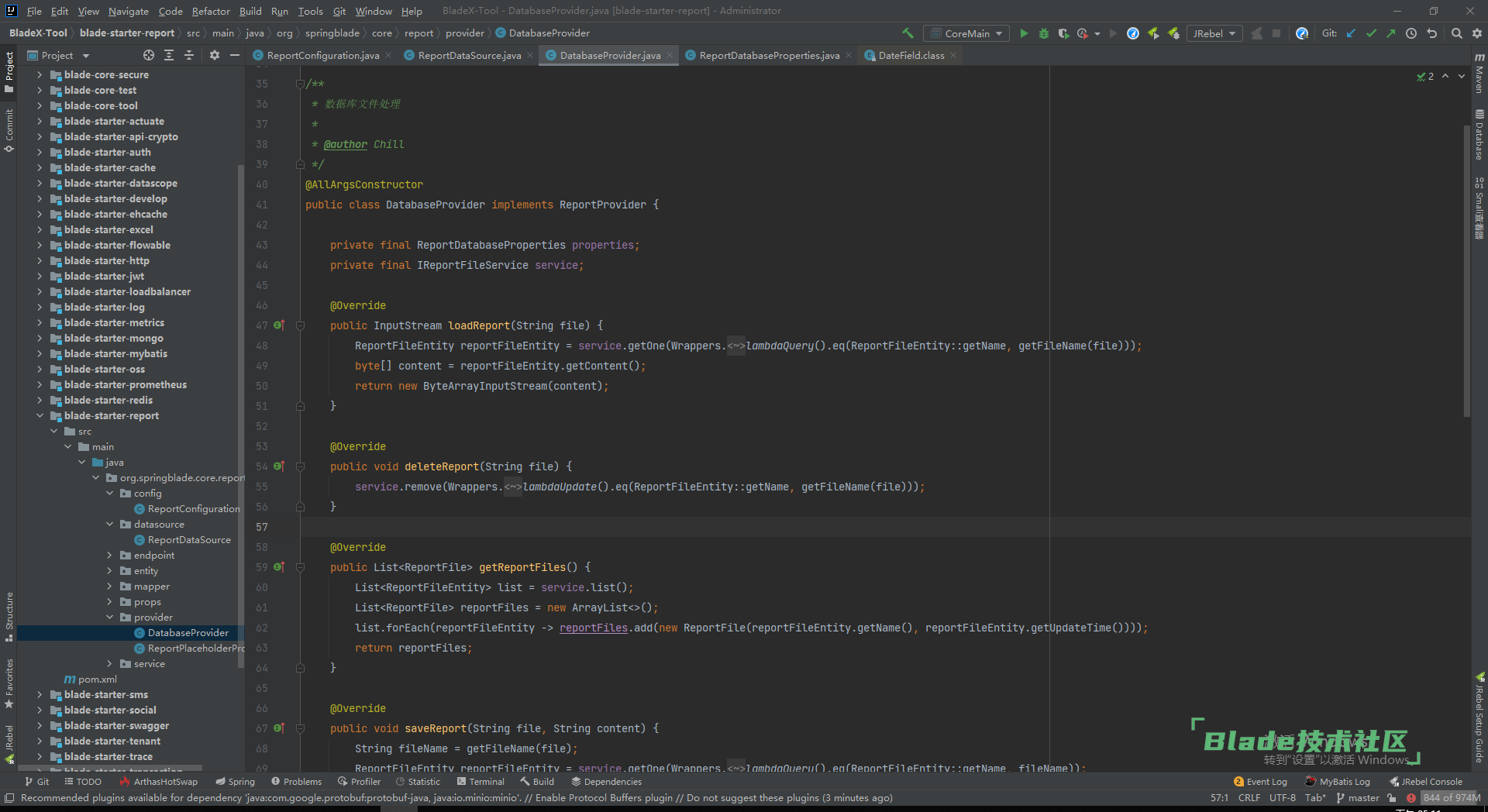Click Git update project blue arrow
Image resolution: width=1488 pixels, height=812 pixels.
click(x=1351, y=33)
